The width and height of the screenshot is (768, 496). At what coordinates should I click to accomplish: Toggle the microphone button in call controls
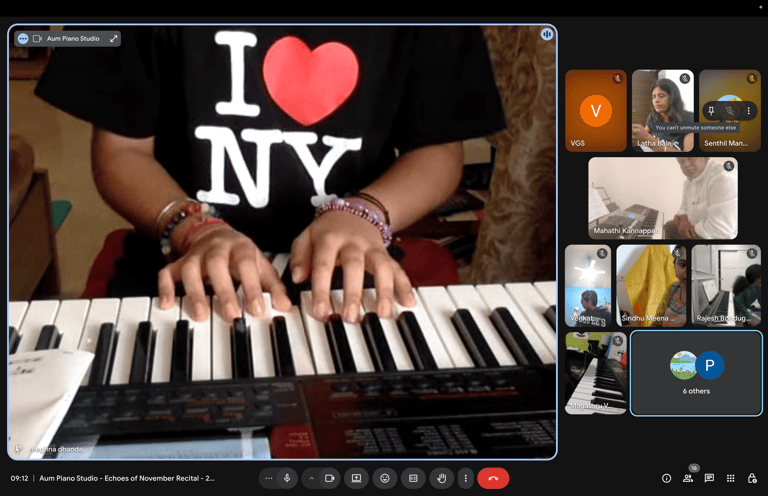(x=287, y=478)
